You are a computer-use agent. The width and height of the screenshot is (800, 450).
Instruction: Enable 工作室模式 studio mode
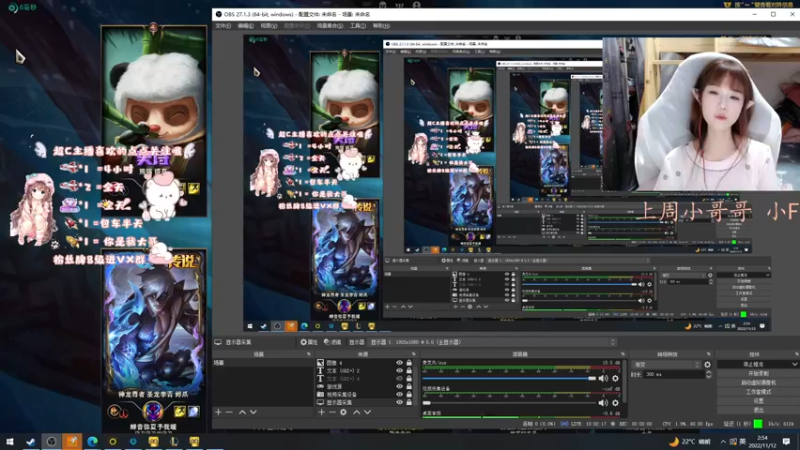[x=758, y=392]
